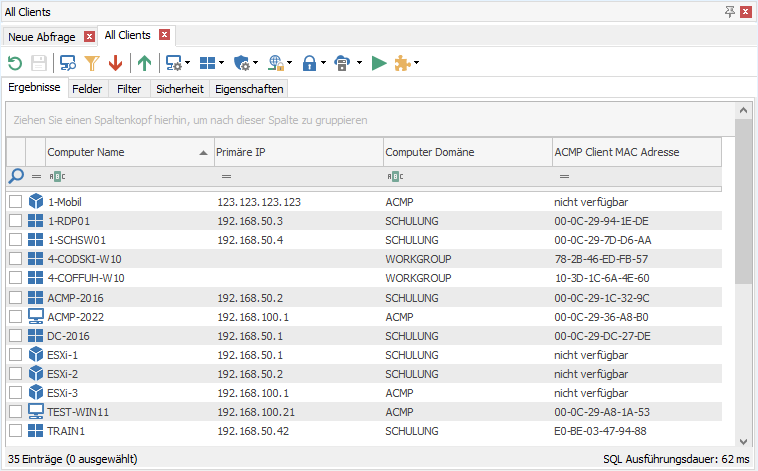Click the Primäre IP column header
Viewport: 758px width, 471px height.
click(x=297, y=152)
